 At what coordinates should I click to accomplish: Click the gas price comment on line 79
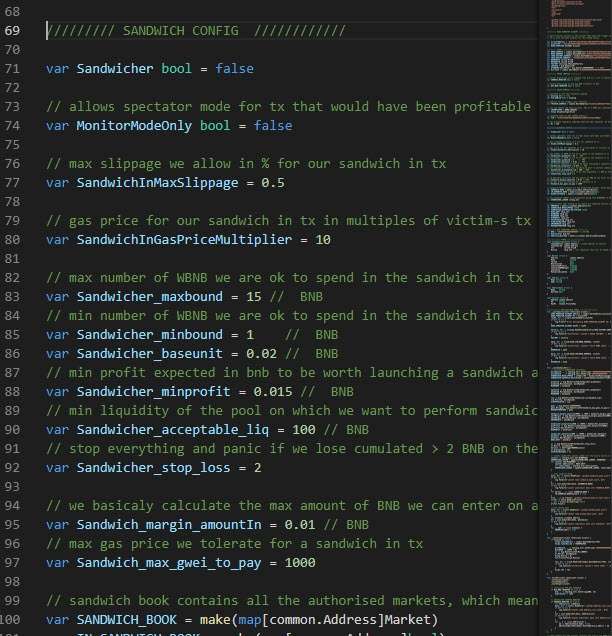tap(288, 221)
